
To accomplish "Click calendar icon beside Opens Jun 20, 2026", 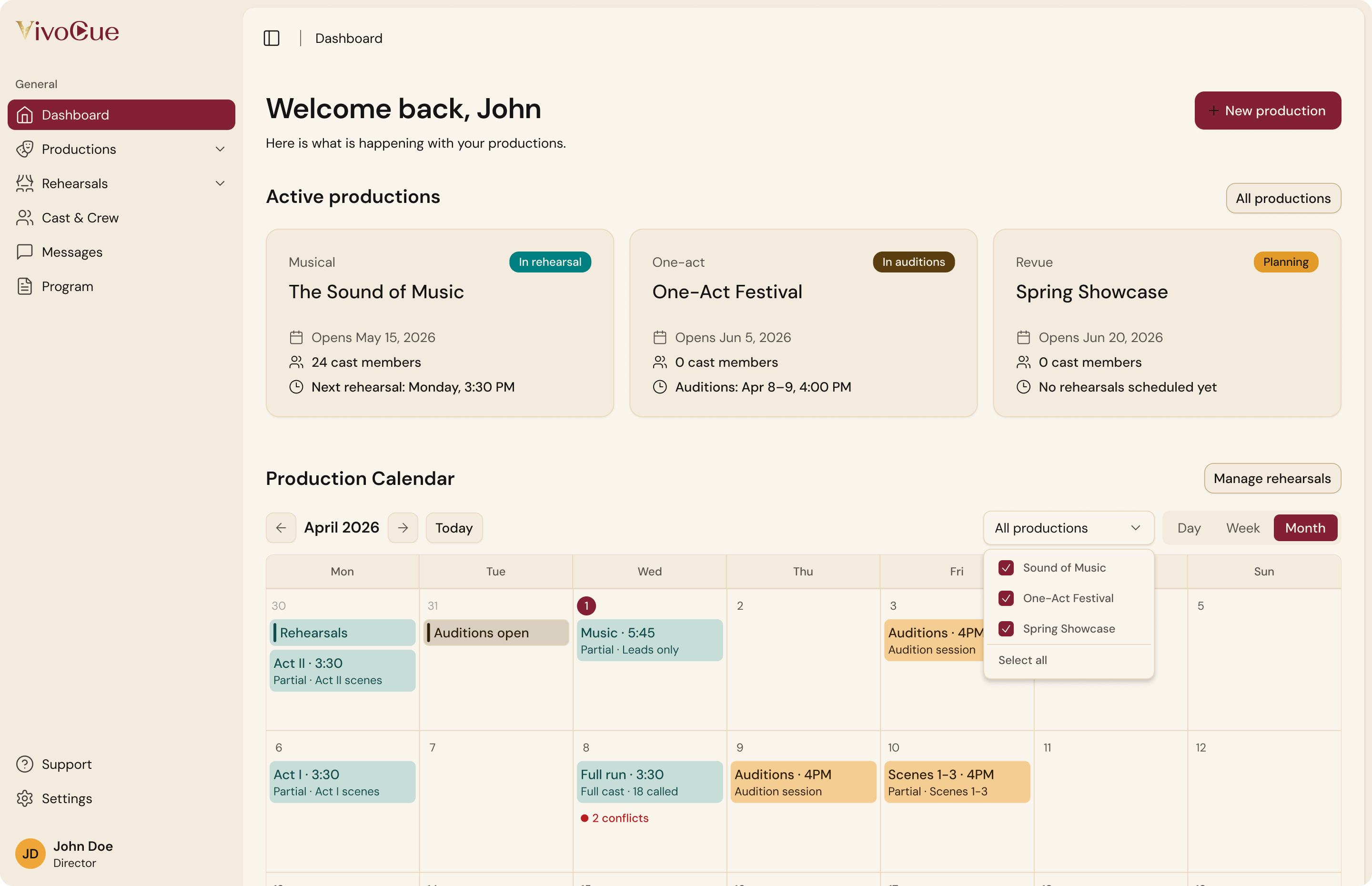I will tap(1023, 337).
